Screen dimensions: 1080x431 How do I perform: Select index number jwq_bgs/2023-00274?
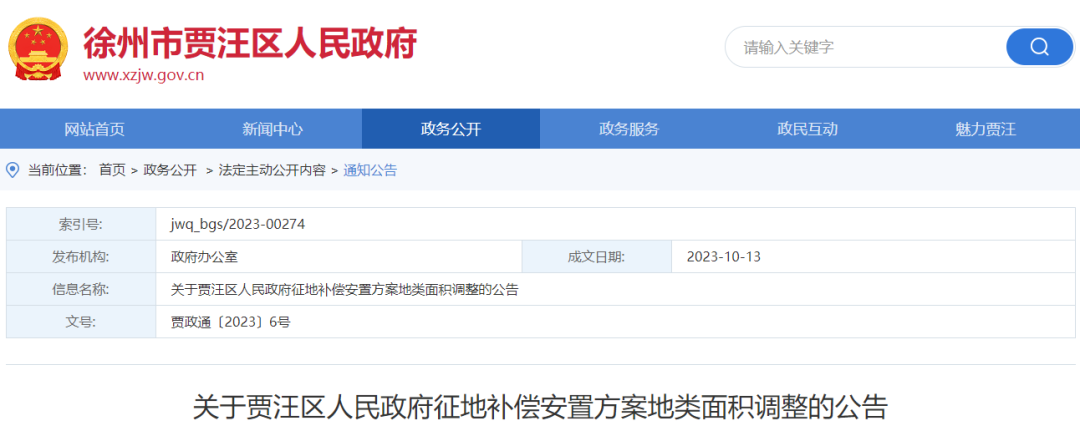(x=238, y=224)
